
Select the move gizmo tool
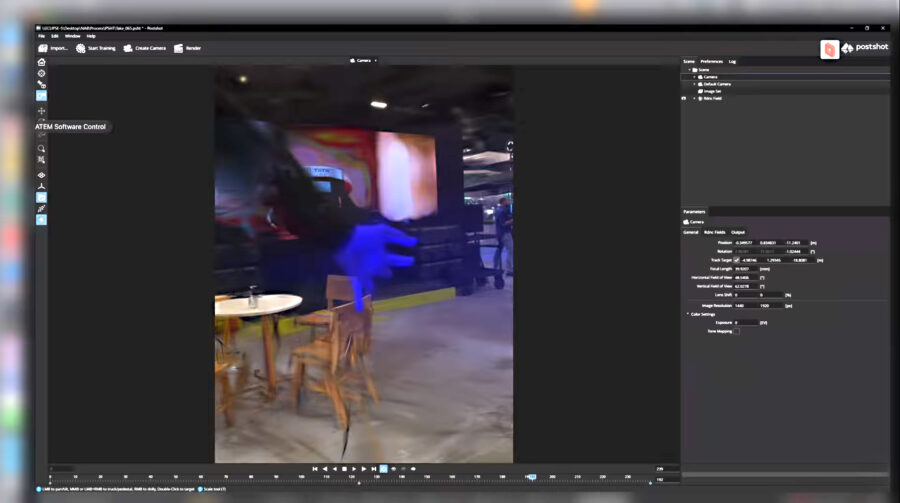click(41, 111)
